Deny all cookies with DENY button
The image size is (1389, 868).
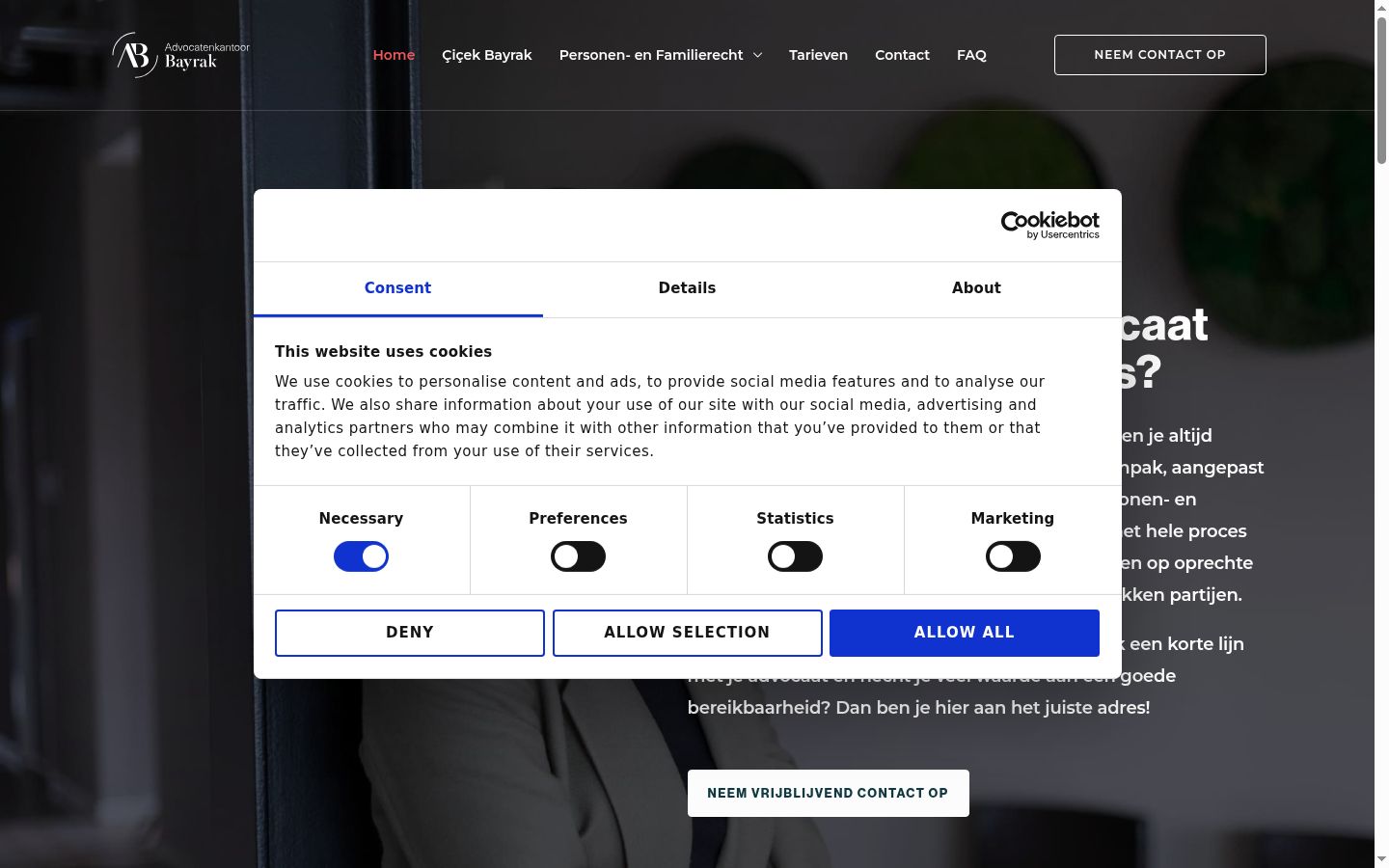pos(410,633)
